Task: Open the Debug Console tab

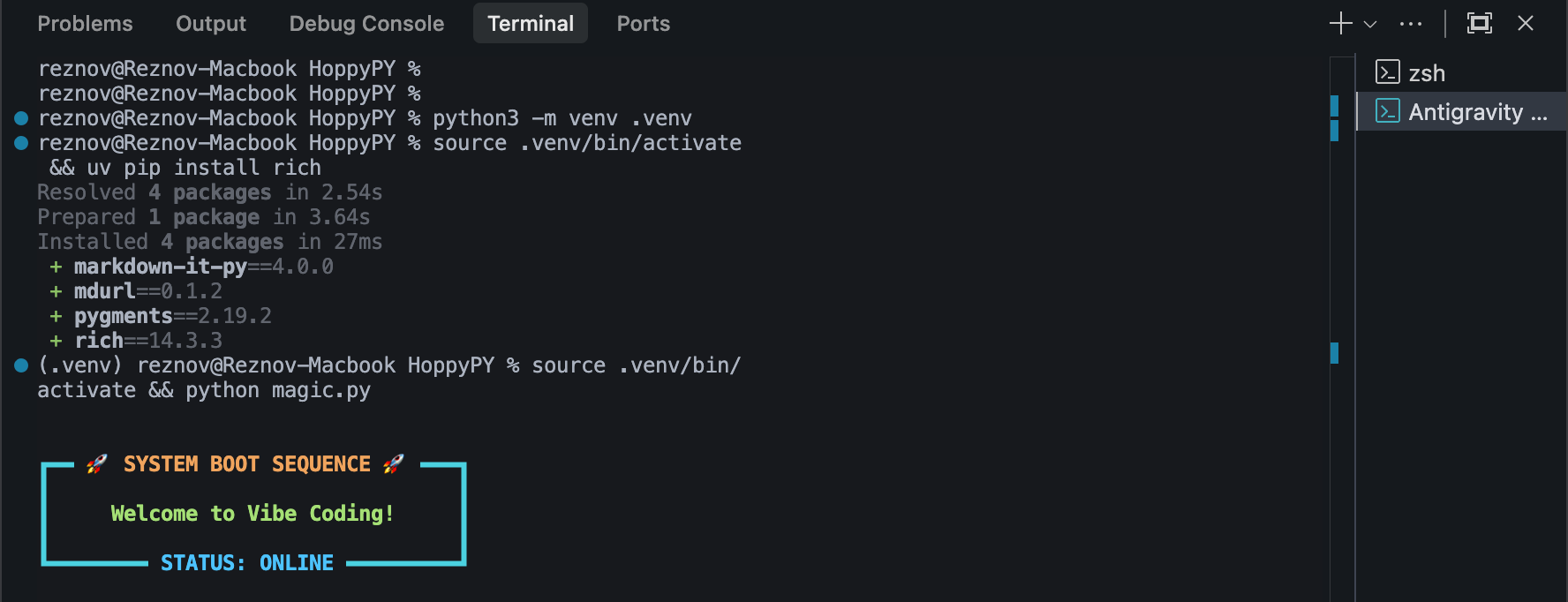Action: (366, 23)
